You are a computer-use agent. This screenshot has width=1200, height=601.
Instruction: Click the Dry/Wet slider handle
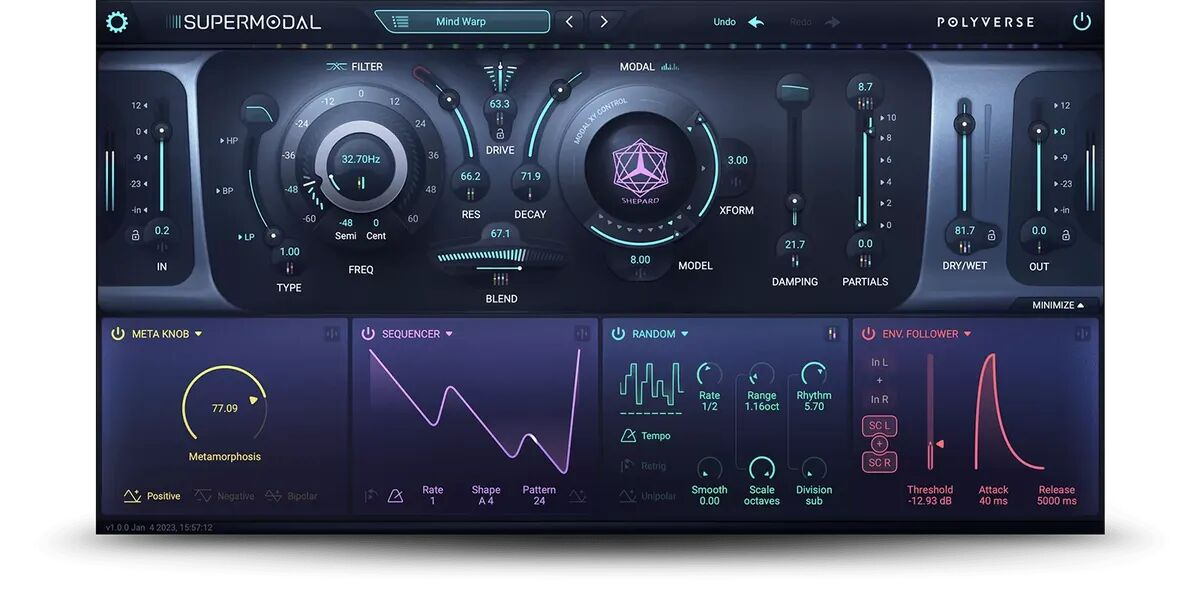pos(963,124)
